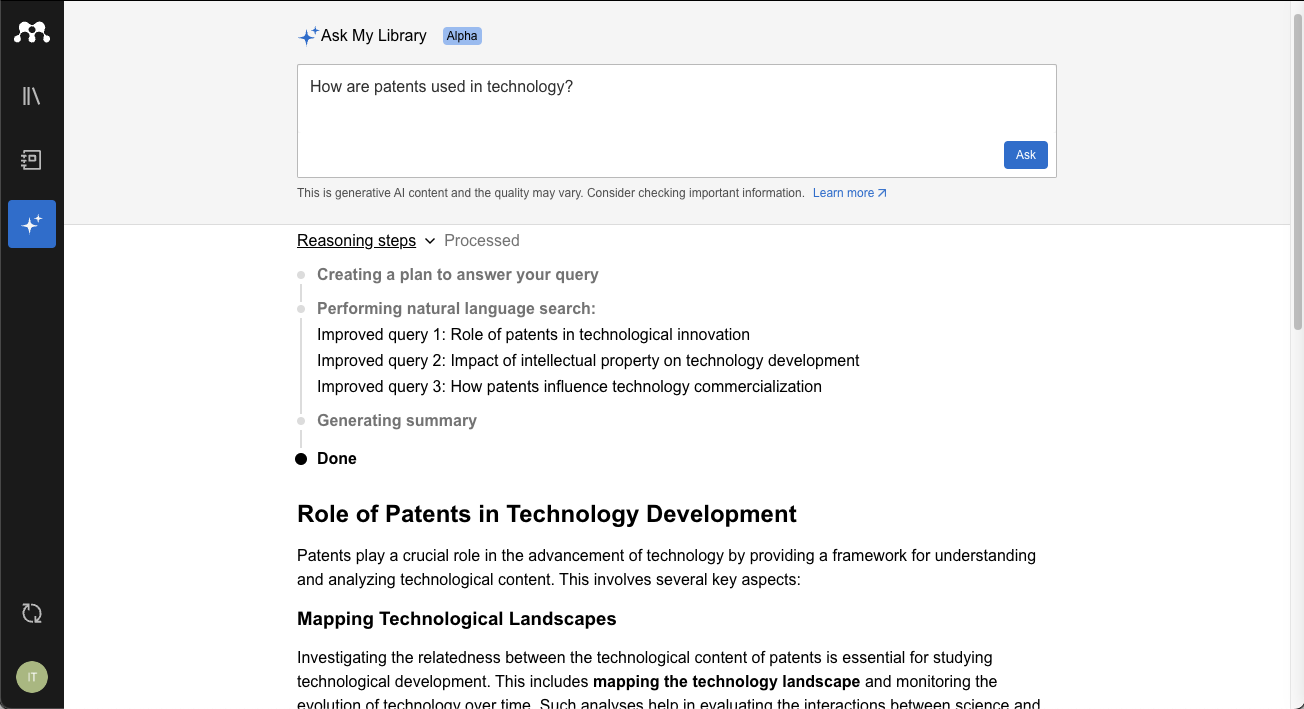The width and height of the screenshot is (1304, 709).
Task: Toggle the Reasoning steps heading
Action: [x=356, y=240]
